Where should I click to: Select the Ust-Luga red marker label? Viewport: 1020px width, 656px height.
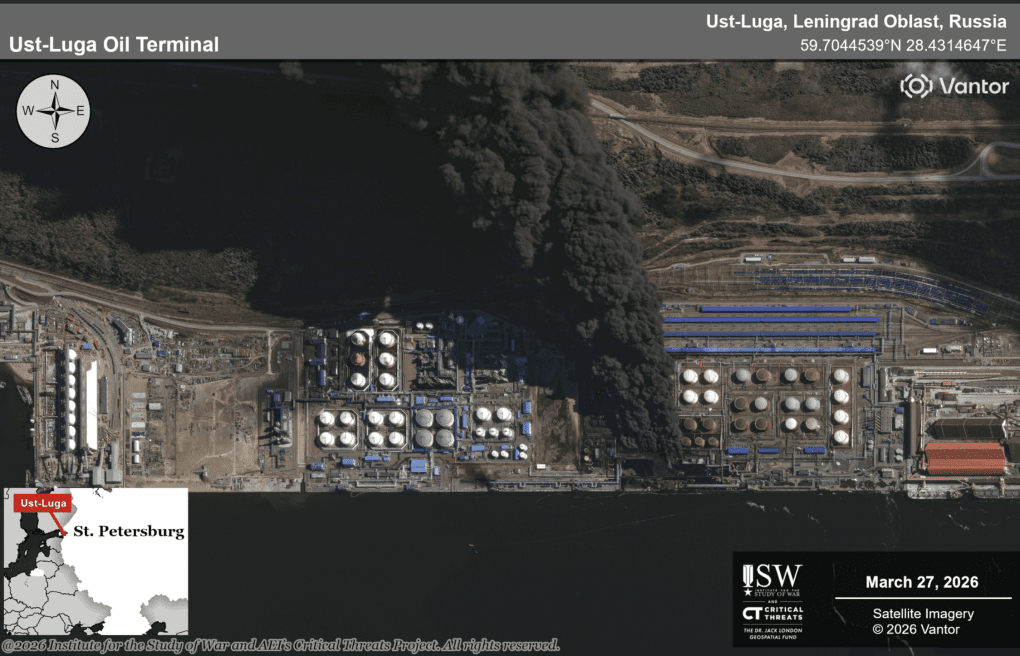pos(41,504)
